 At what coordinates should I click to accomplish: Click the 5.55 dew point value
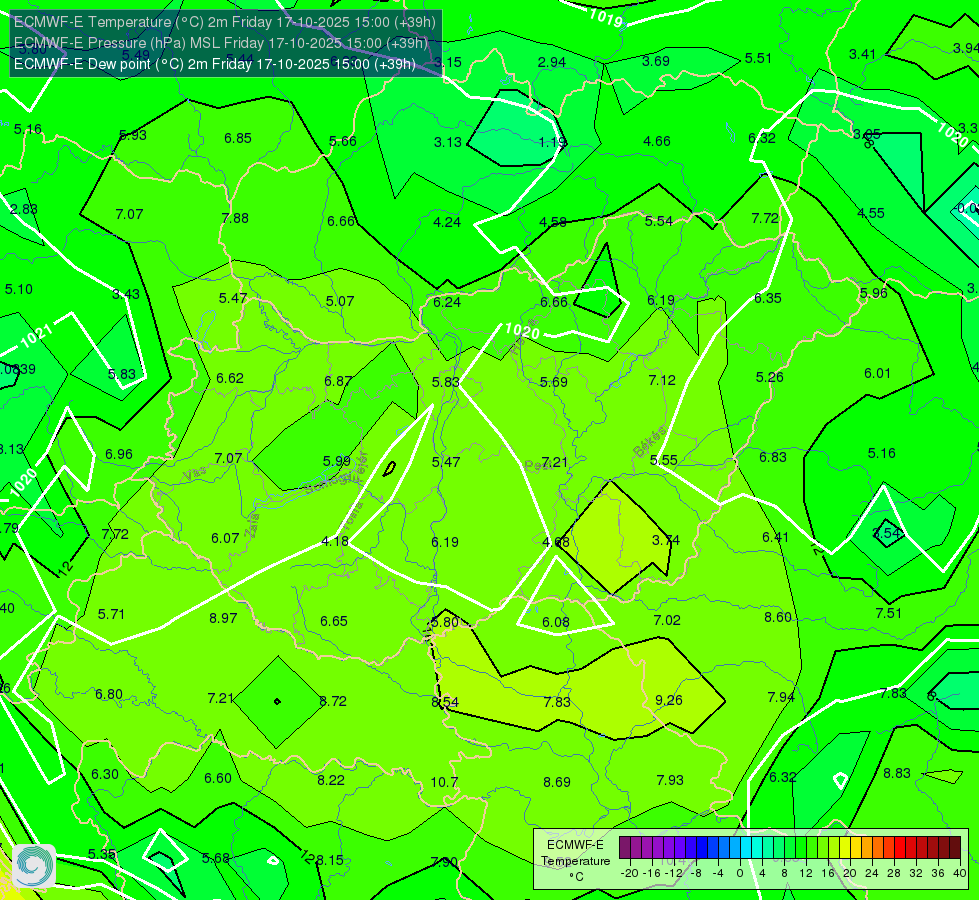664,460
